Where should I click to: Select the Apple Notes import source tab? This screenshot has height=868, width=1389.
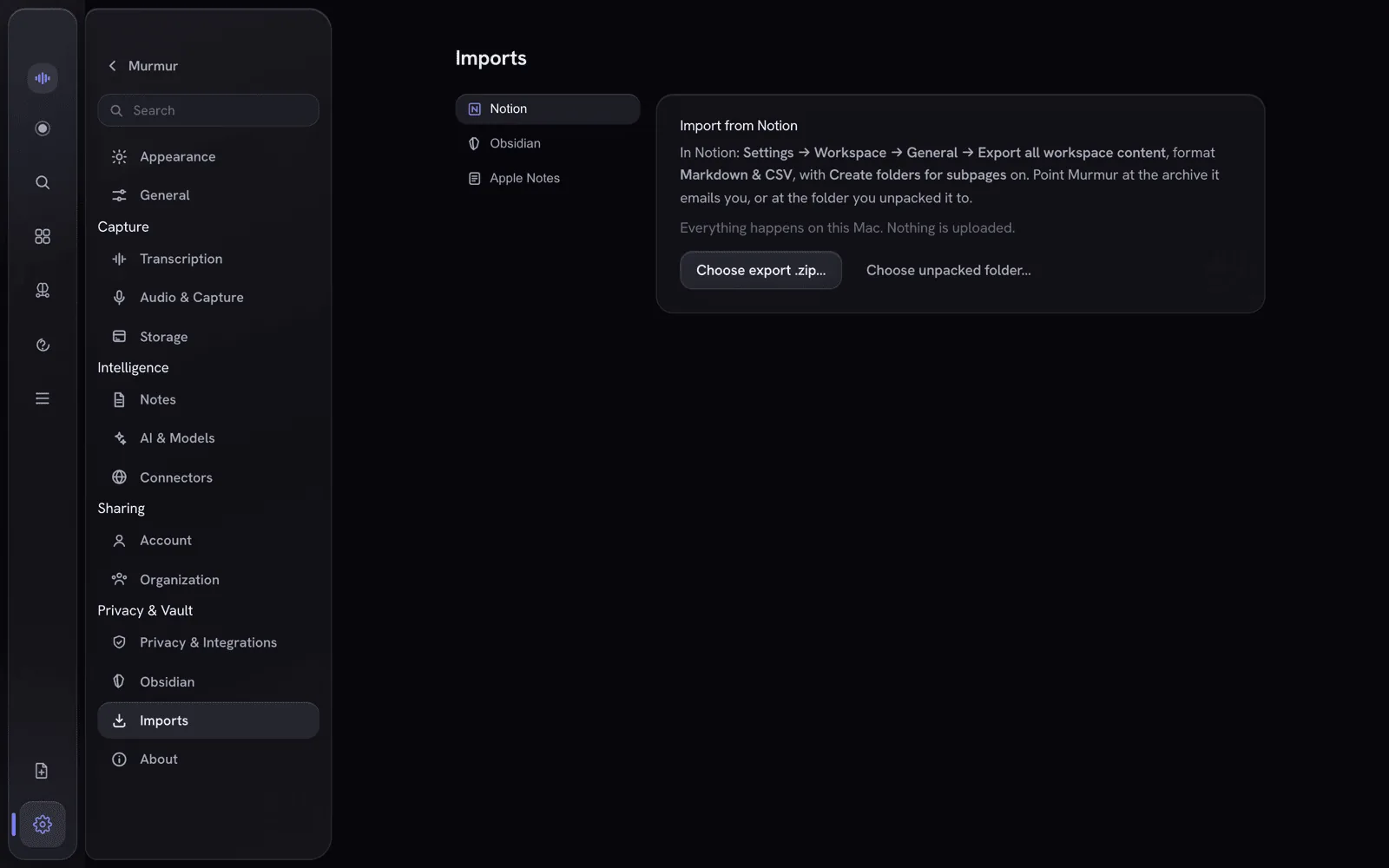point(548,179)
